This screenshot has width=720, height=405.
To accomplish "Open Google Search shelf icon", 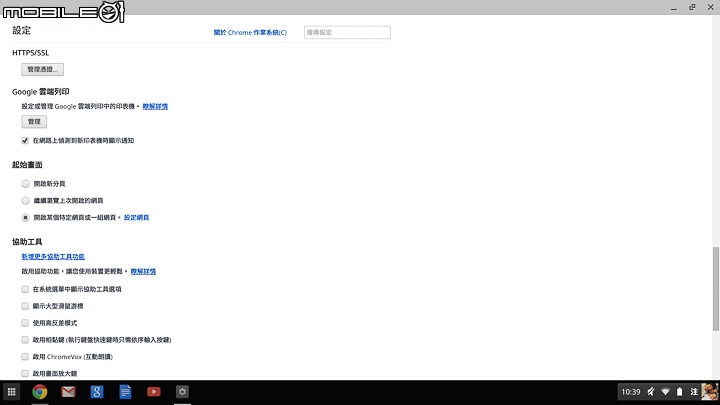I will 97,392.
